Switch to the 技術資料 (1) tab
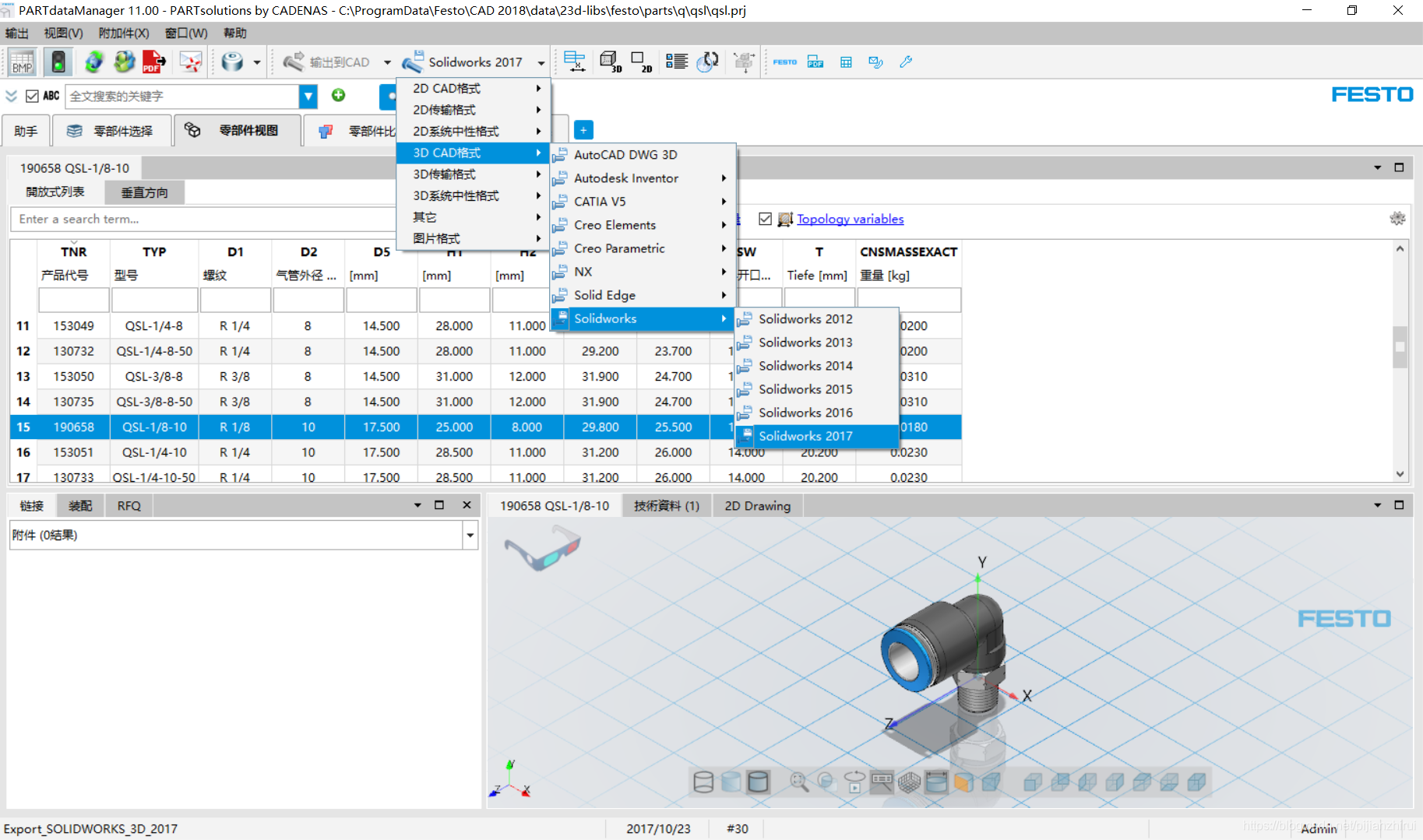Viewport: 1423px width, 840px height. (x=666, y=506)
